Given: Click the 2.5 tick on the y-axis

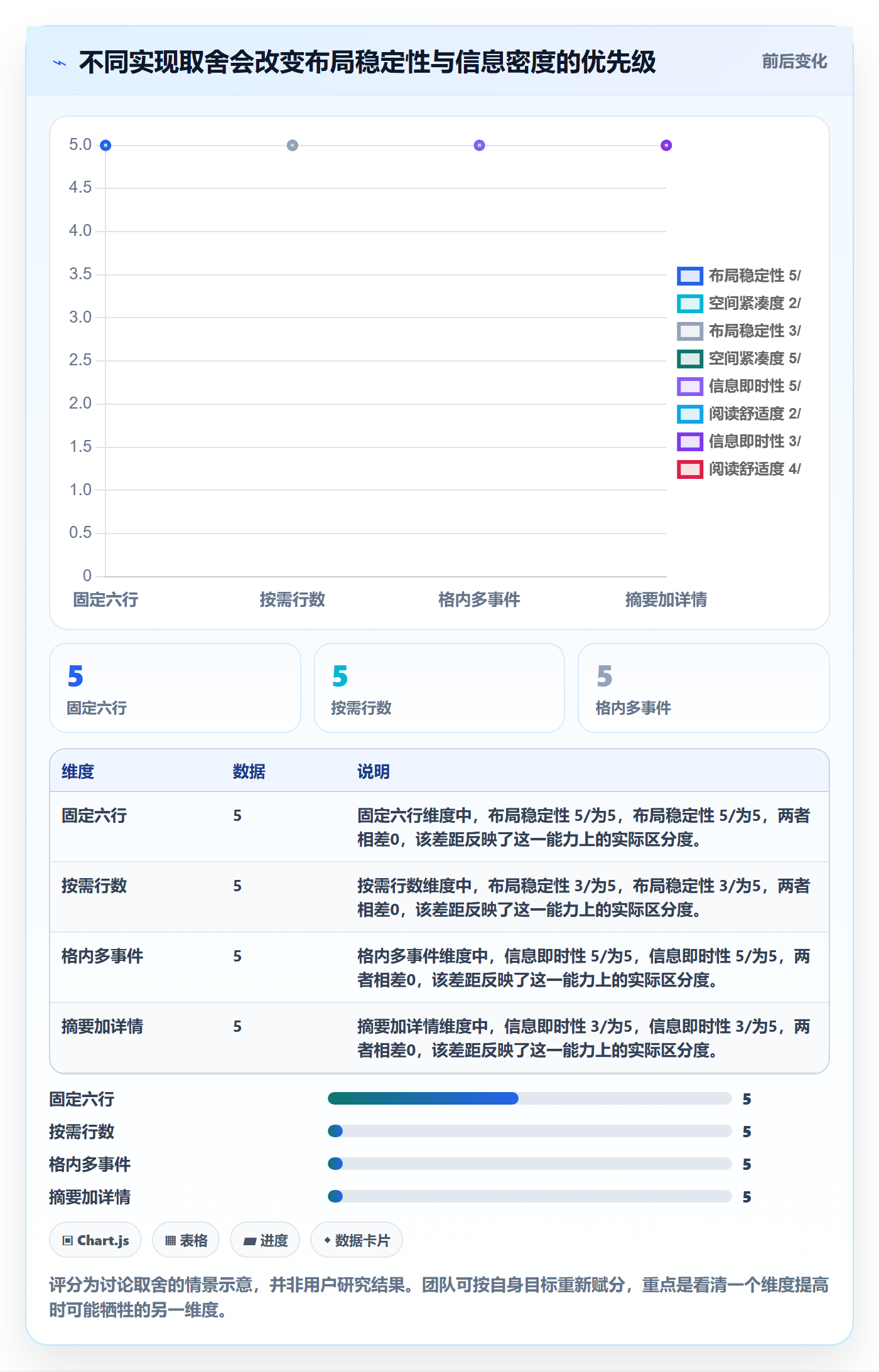Looking at the screenshot, I should 80,360.
